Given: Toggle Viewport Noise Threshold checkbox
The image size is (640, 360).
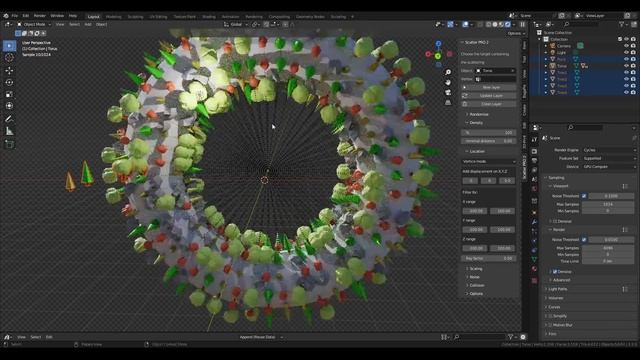Looking at the screenshot, I should point(584,196).
